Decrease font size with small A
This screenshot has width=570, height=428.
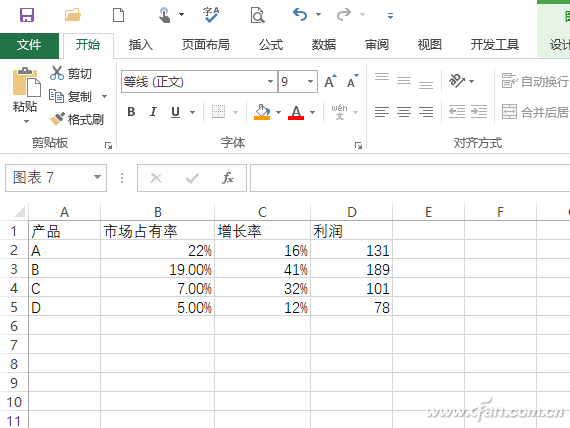pyautogui.click(x=352, y=81)
